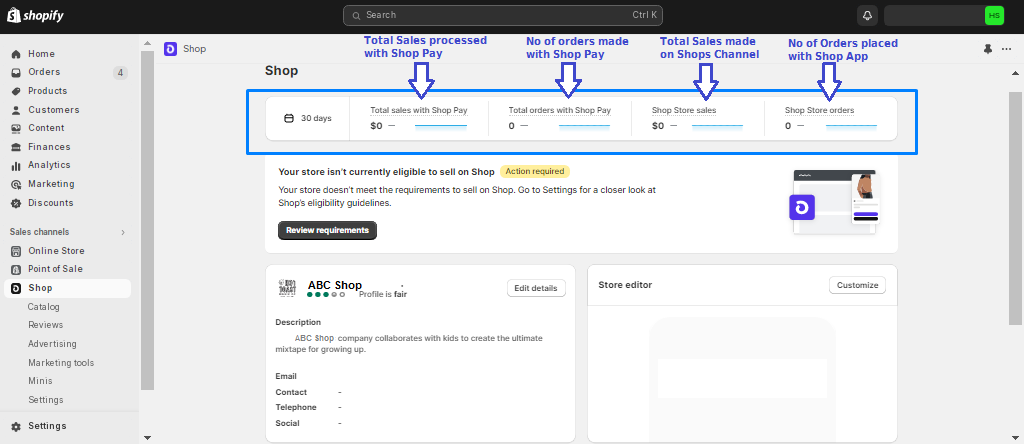Viewport: 1024px width, 444px height.
Task: Click the Orders count badge 4
Action: click(120, 72)
